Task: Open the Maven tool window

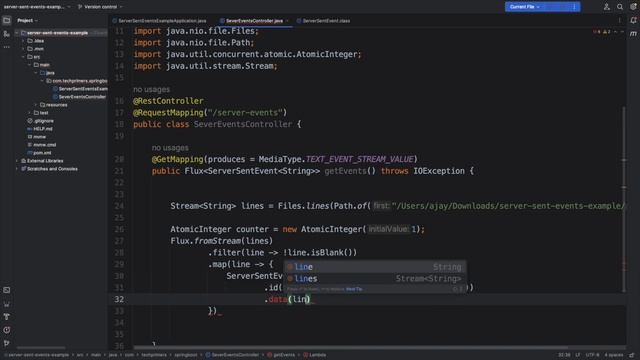Action: (x=633, y=34)
